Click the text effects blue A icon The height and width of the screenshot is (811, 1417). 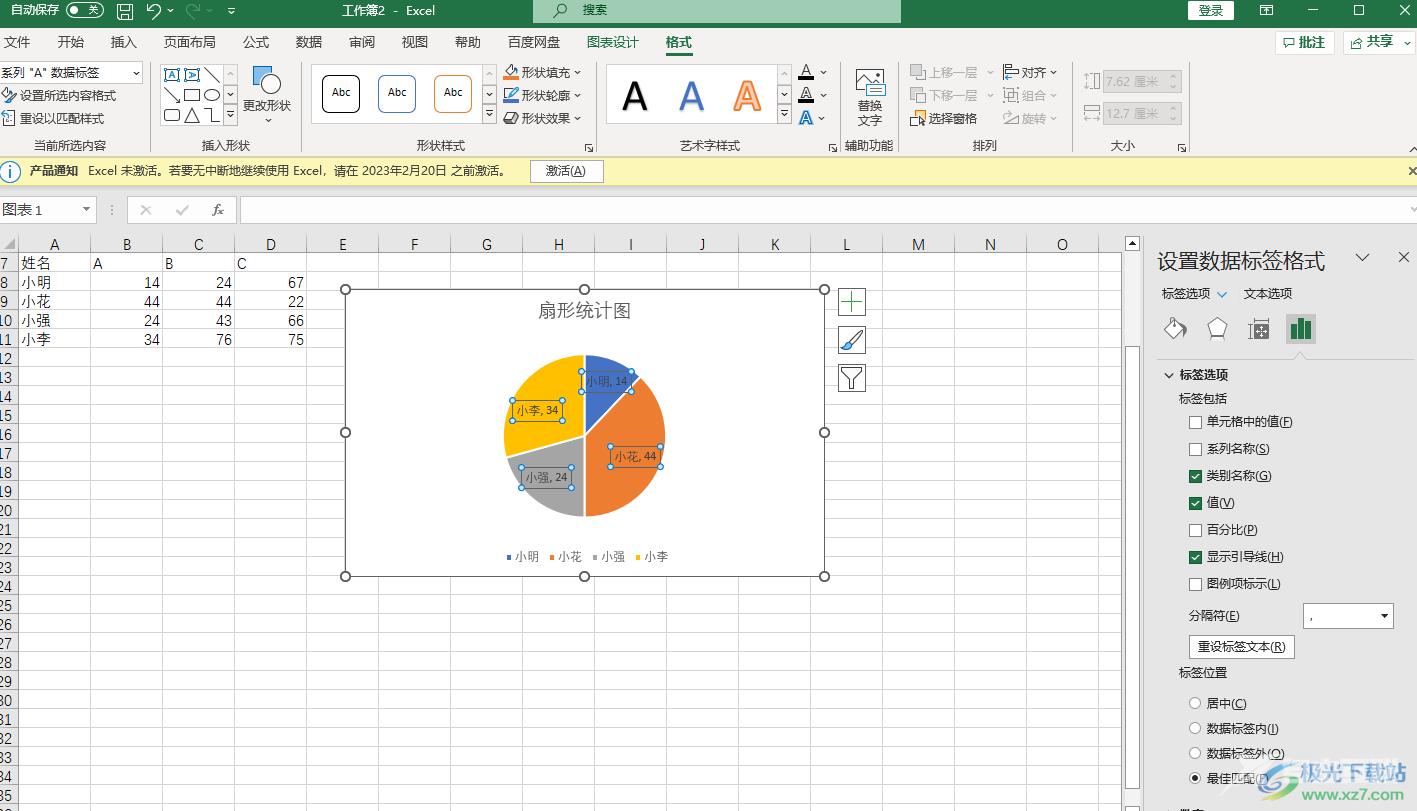click(x=806, y=118)
